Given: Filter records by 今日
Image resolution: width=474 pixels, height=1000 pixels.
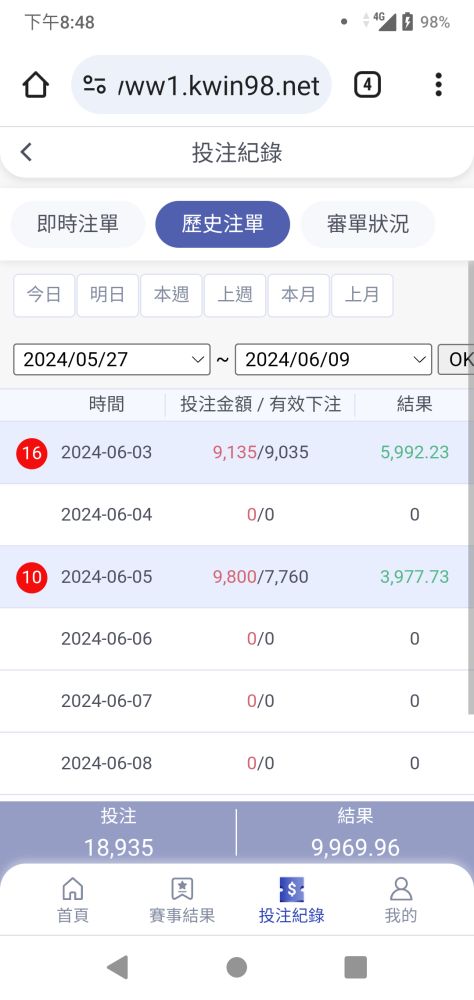Looking at the screenshot, I should (44, 295).
